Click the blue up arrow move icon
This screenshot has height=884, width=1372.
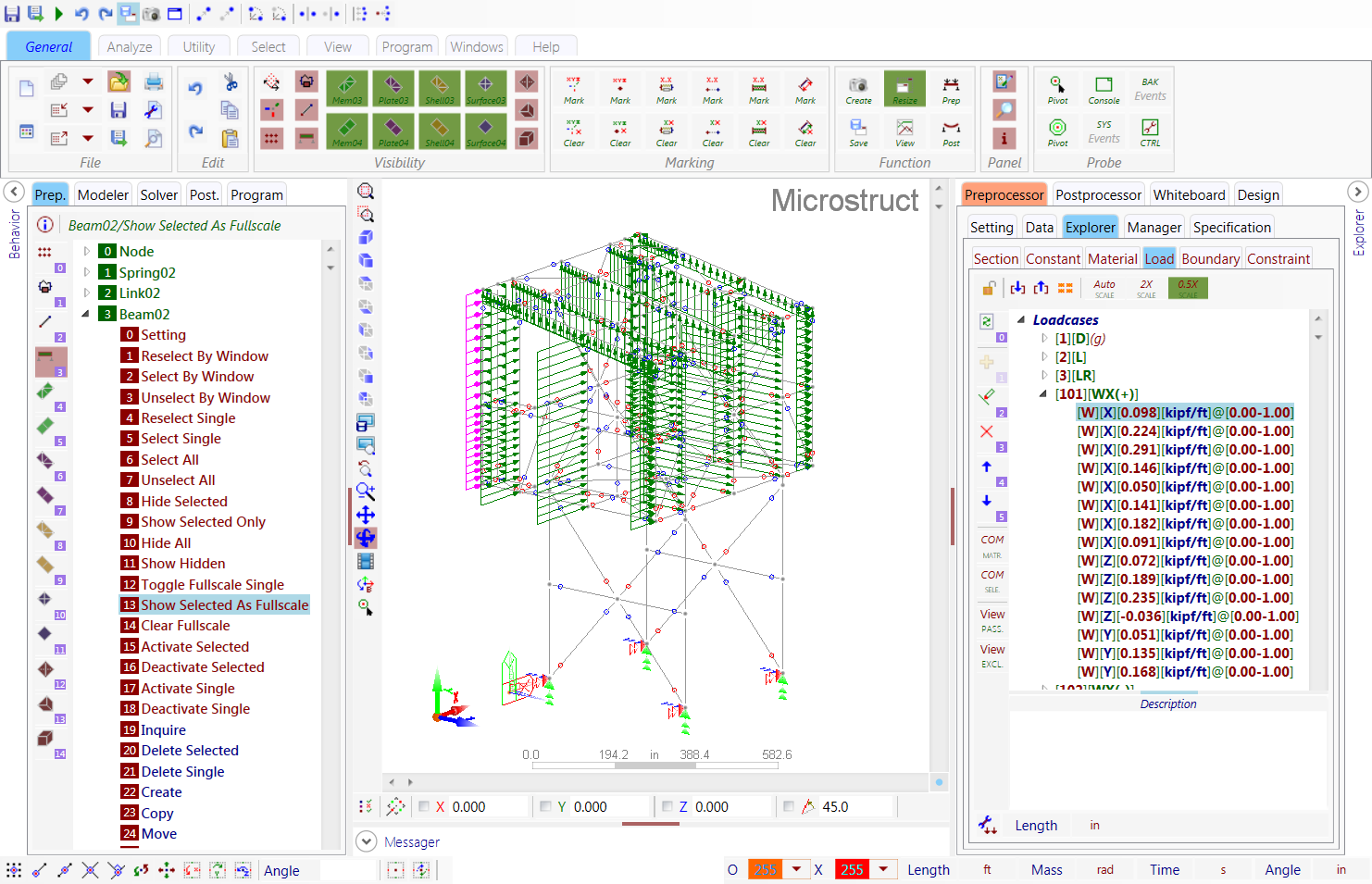click(x=987, y=467)
